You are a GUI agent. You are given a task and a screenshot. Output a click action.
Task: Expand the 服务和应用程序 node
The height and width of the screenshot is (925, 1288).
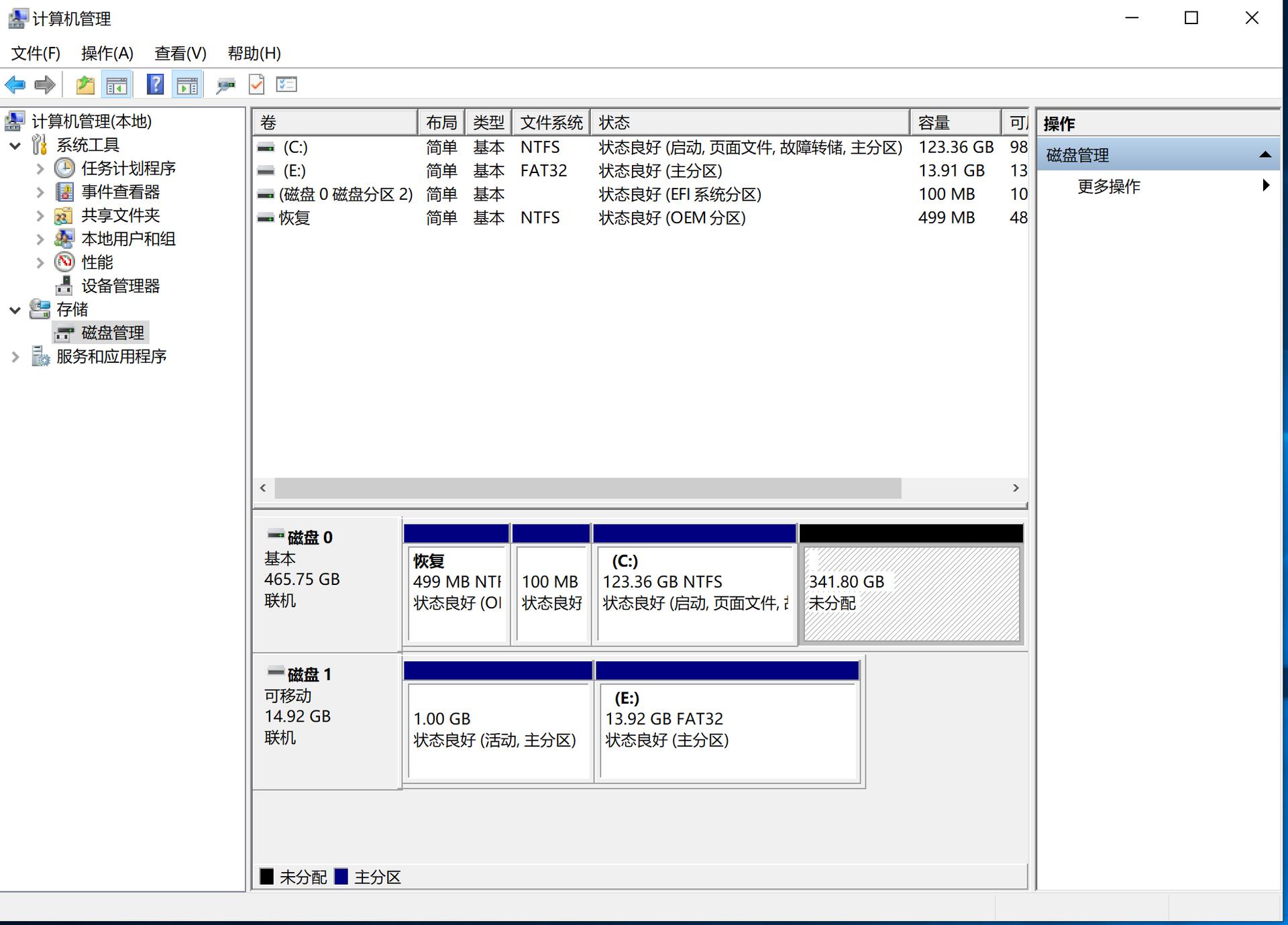pyautogui.click(x=15, y=356)
